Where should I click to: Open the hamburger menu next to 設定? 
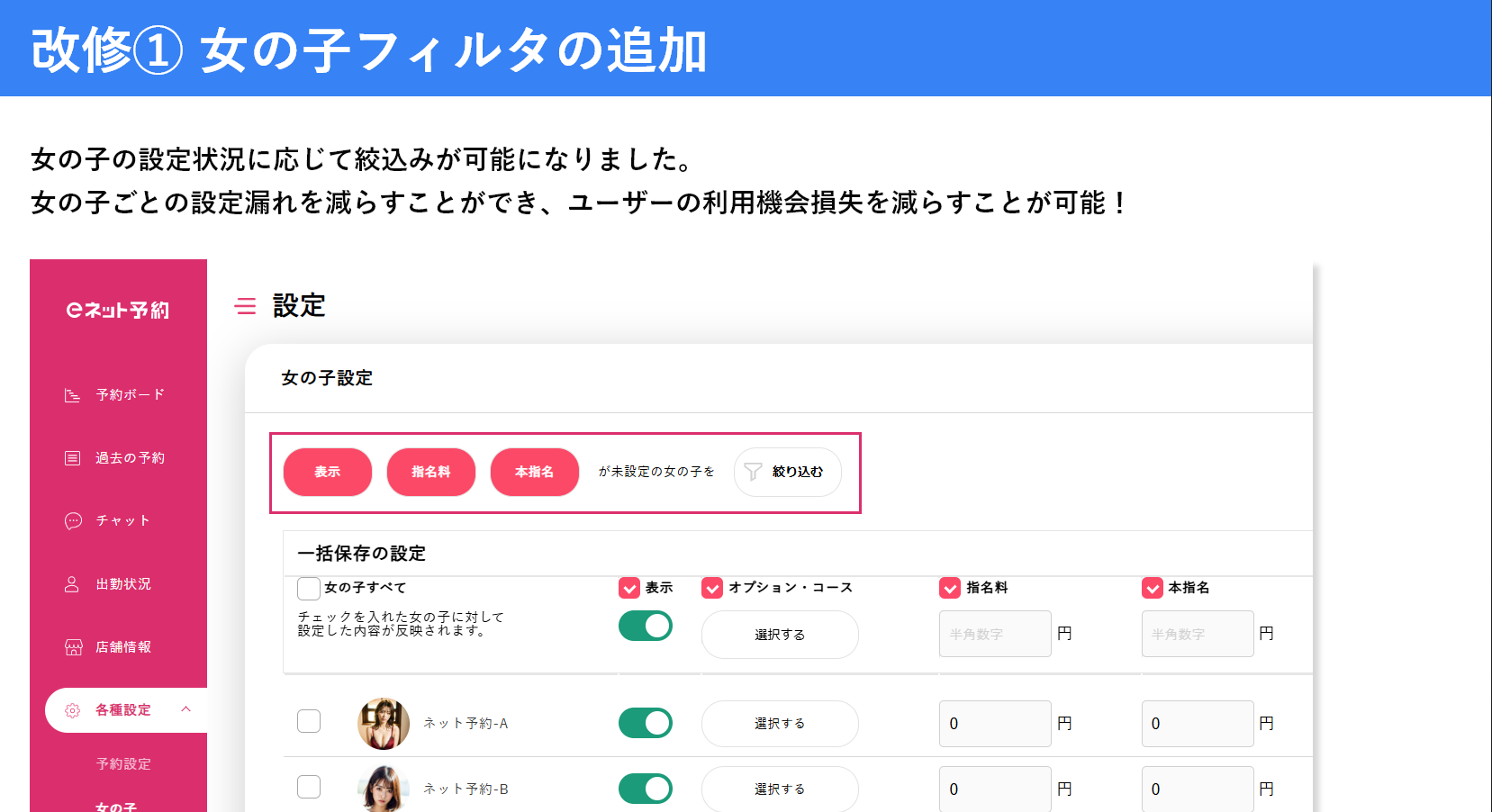[x=244, y=306]
